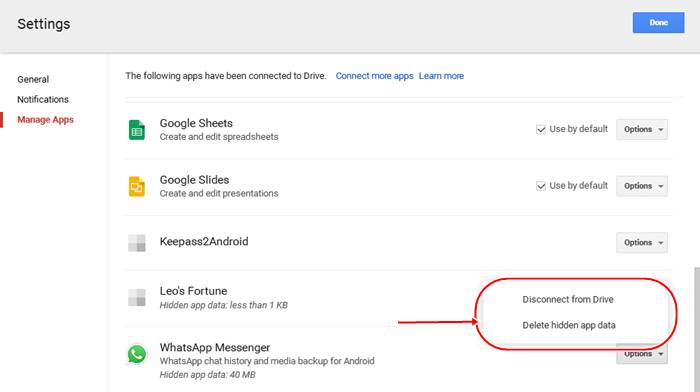Click the Google Sheets app icon

tap(137, 130)
